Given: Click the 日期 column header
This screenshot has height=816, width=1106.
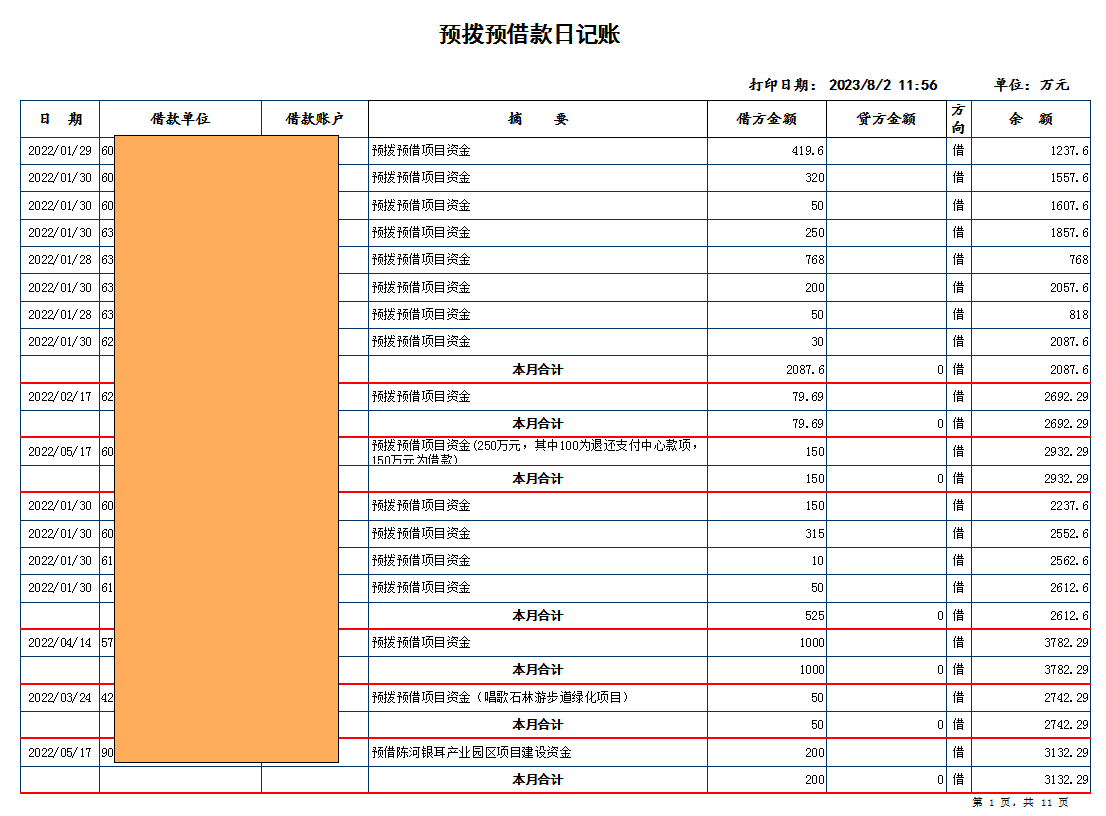Looking at the screenshot, I should [61, 119].
